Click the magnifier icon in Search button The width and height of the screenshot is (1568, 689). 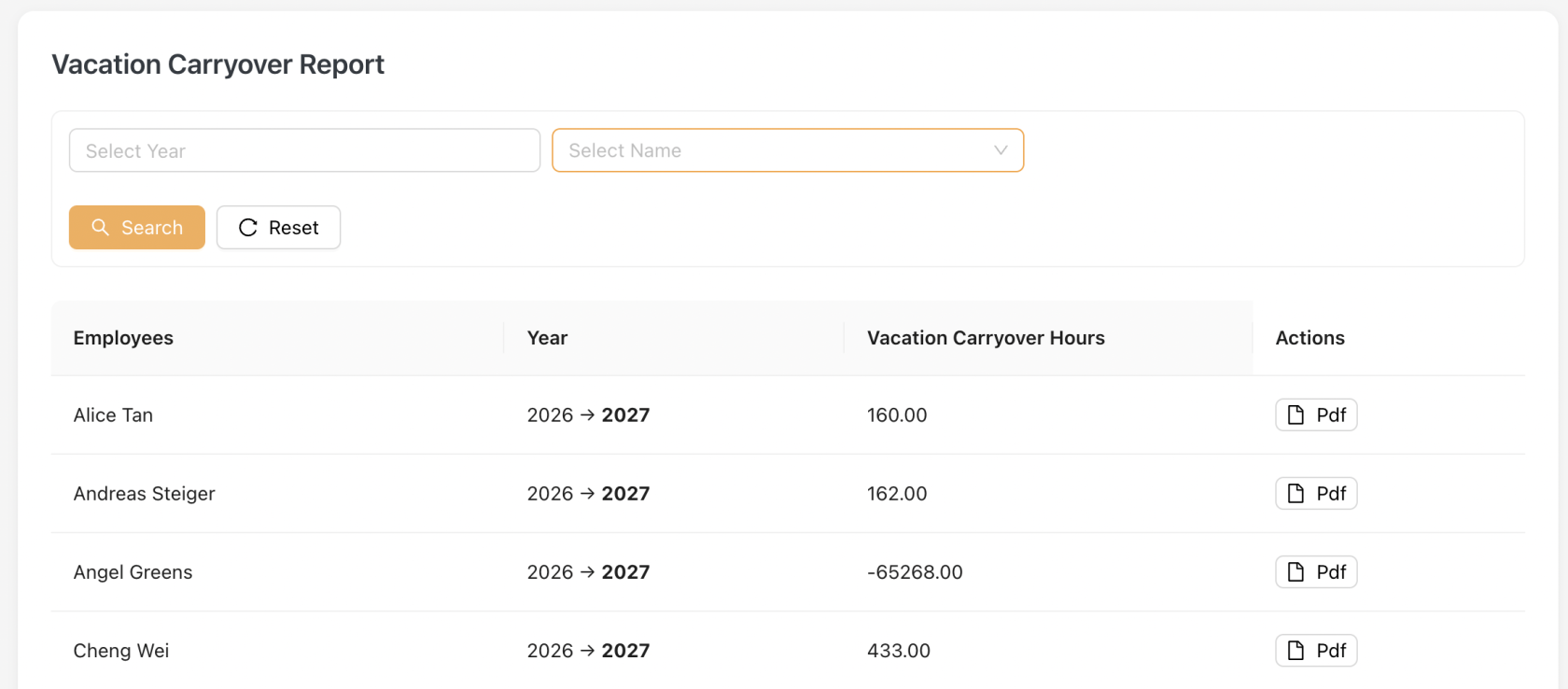click(100, 227)
